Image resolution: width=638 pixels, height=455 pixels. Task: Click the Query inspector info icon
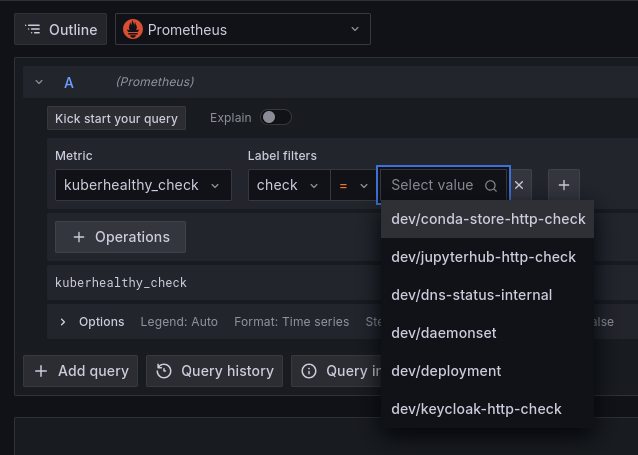click(309, 371)
